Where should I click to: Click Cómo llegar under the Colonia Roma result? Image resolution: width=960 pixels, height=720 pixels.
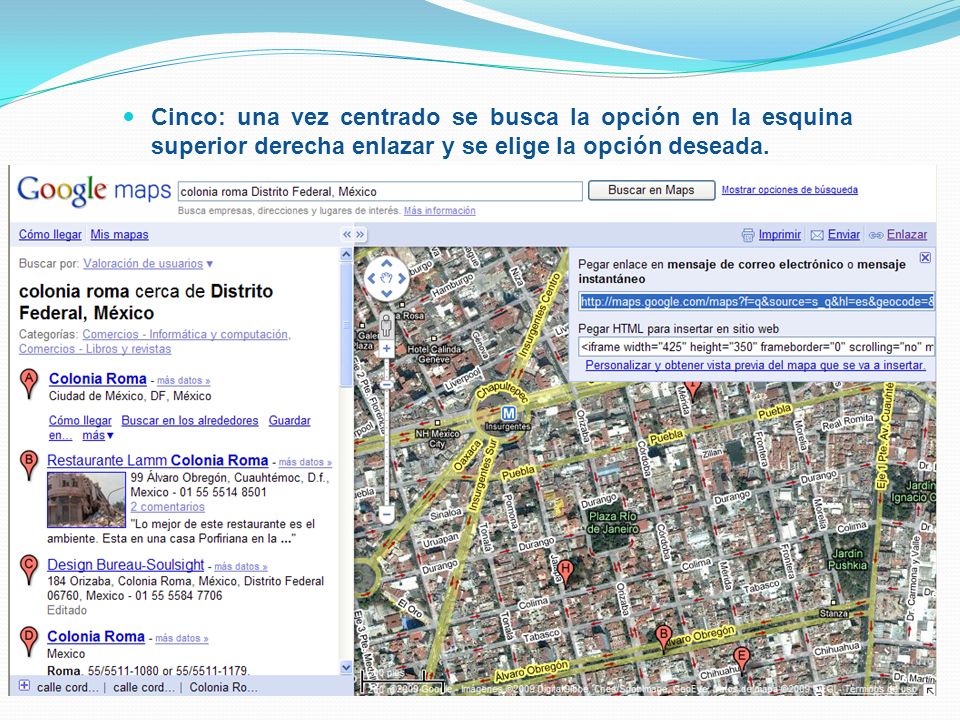(x=80, y=421)
